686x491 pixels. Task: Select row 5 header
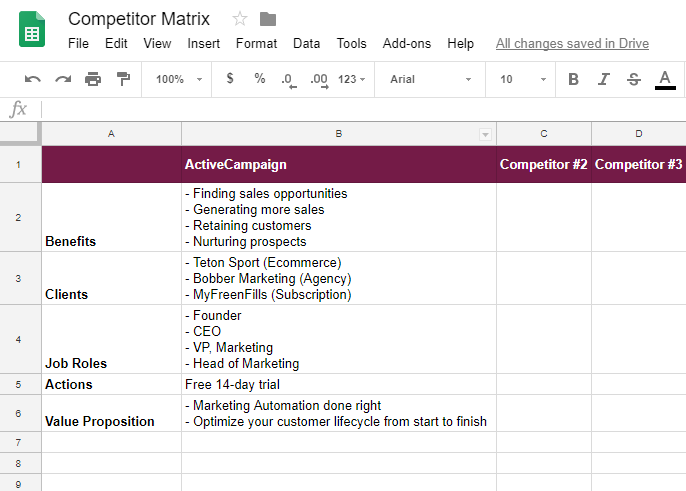tap(21, 384)
